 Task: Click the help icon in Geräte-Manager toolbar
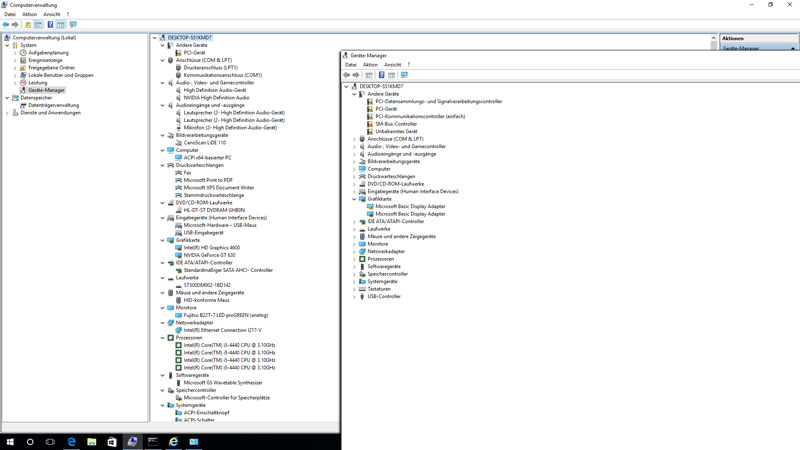(x=381, y=75)
